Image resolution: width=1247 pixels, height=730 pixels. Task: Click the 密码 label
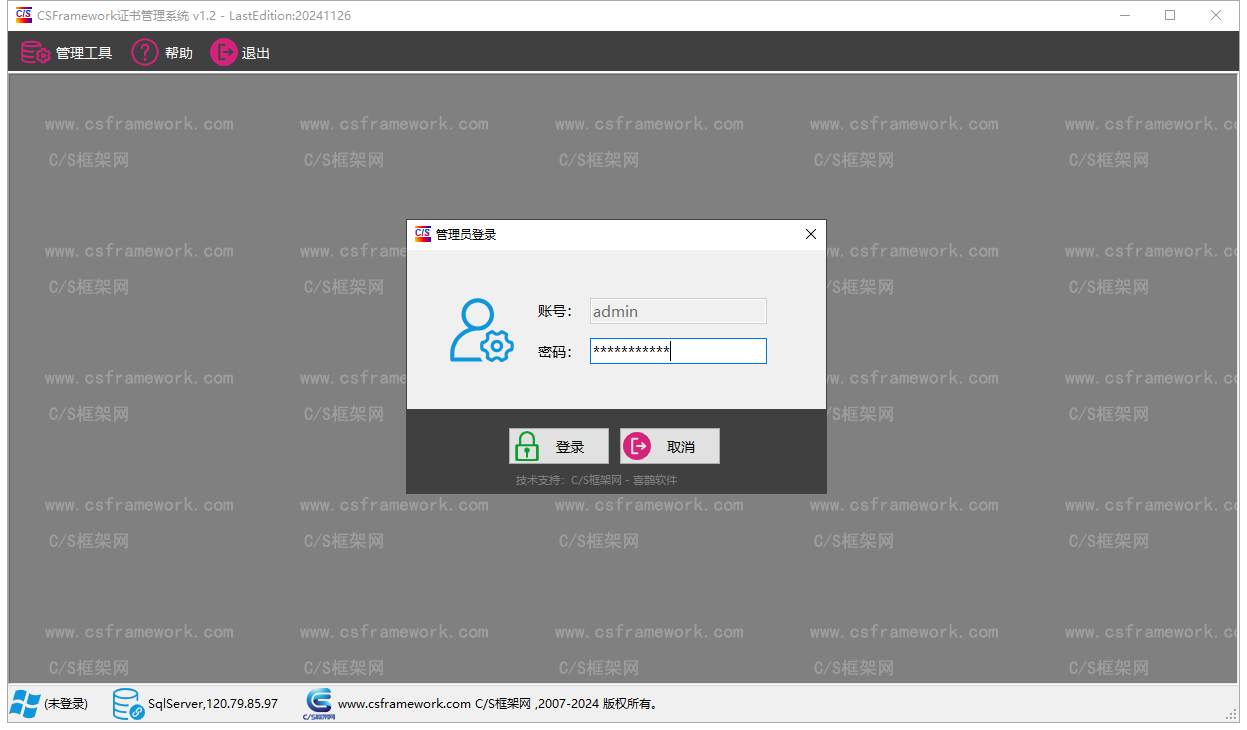pyautogui.click(x=555, y=352)
